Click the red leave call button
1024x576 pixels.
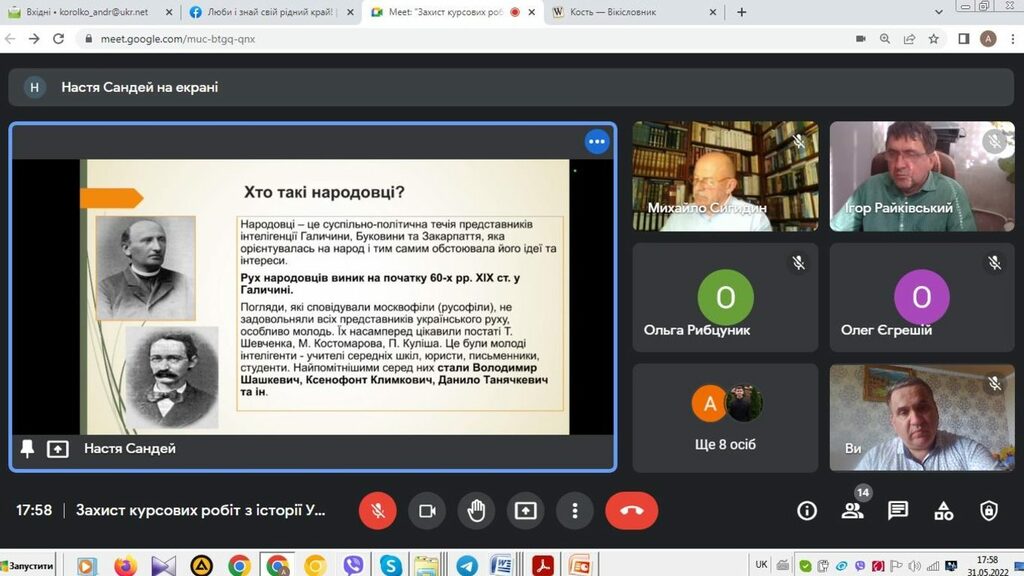(631, 511)
